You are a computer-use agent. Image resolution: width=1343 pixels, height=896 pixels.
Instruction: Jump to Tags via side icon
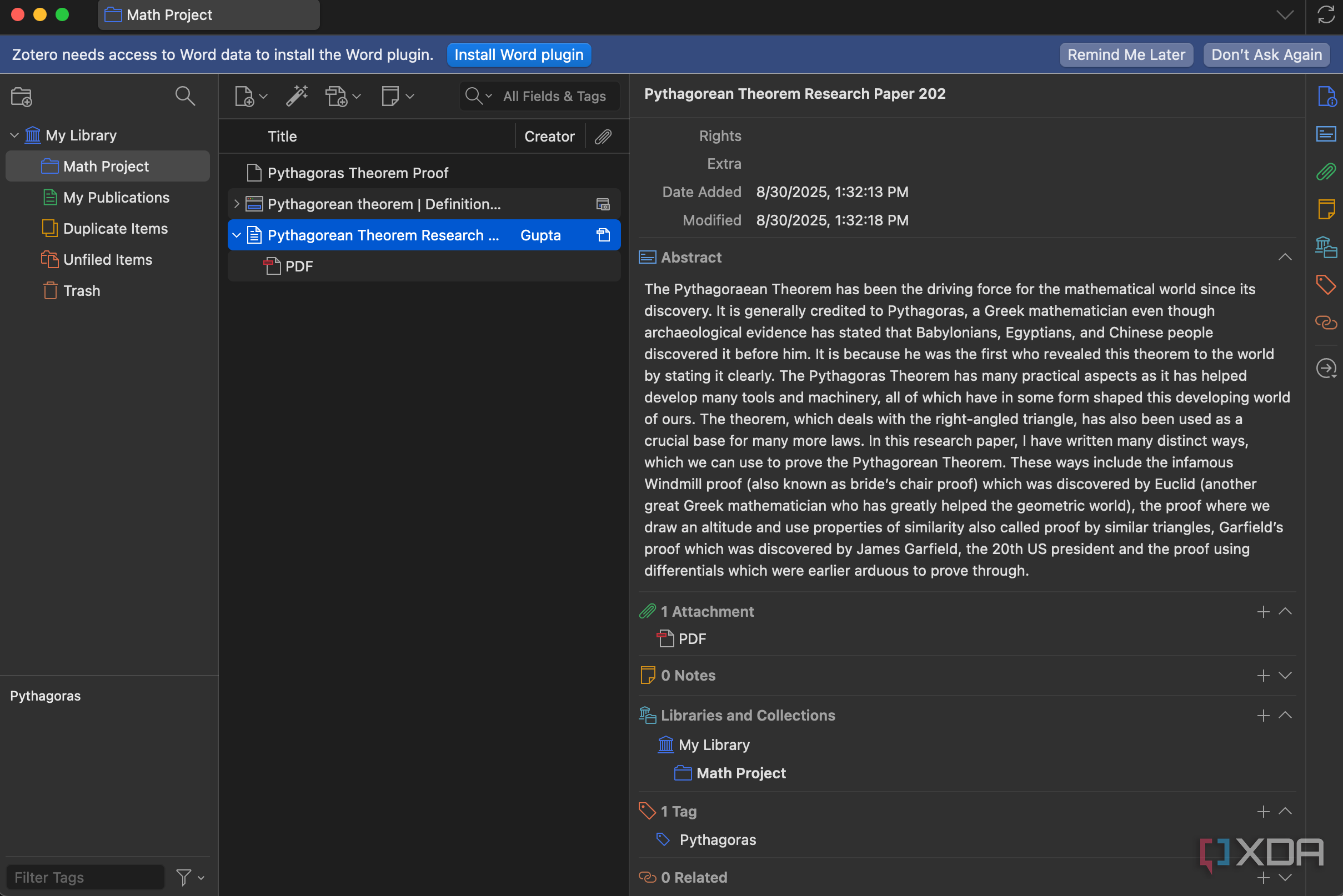click(x=1326, y=284)
